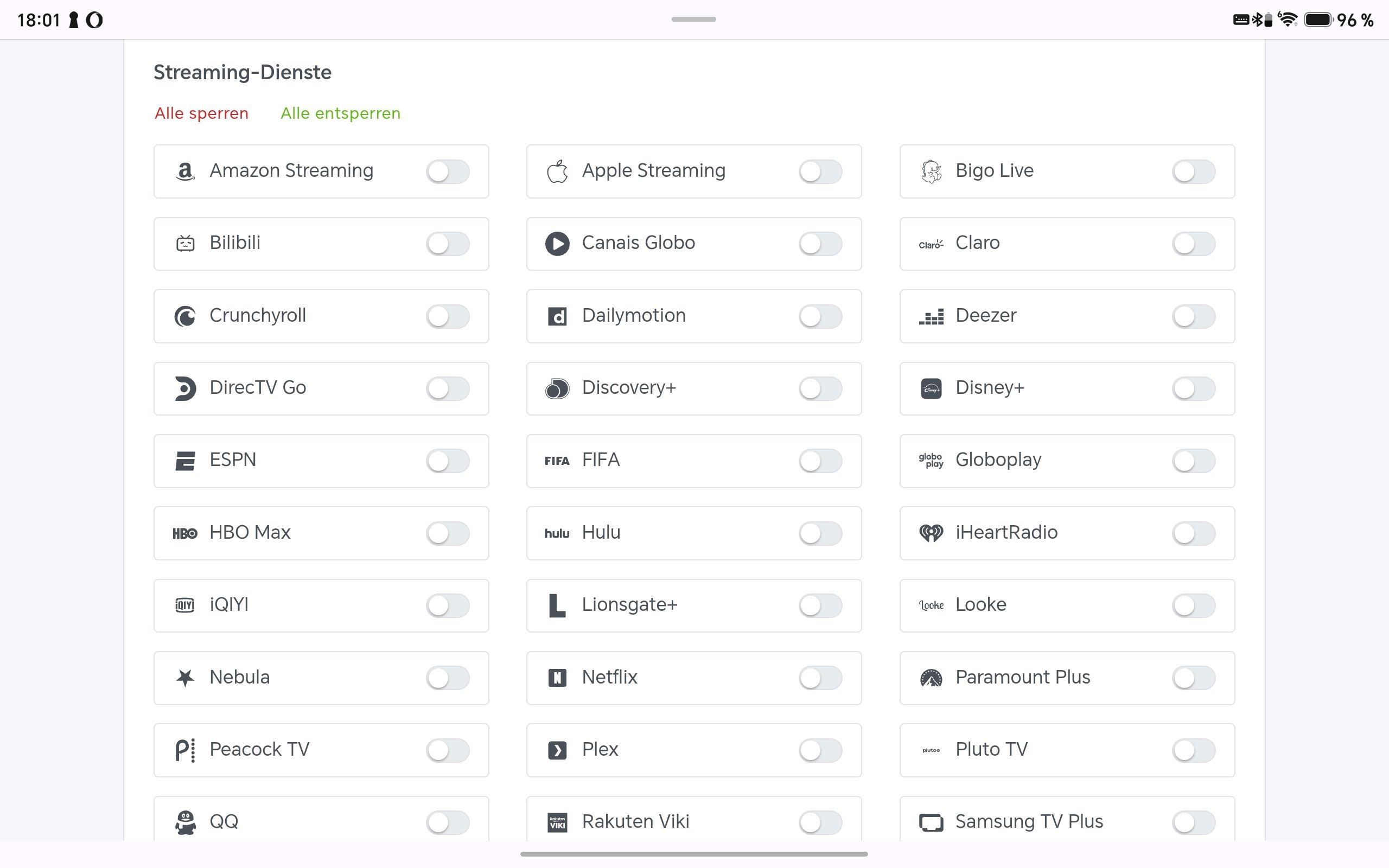This screenshot has width=1389, height=868.
Task: Click the HBO Max logo icon
Action: [x=185, y=533]
